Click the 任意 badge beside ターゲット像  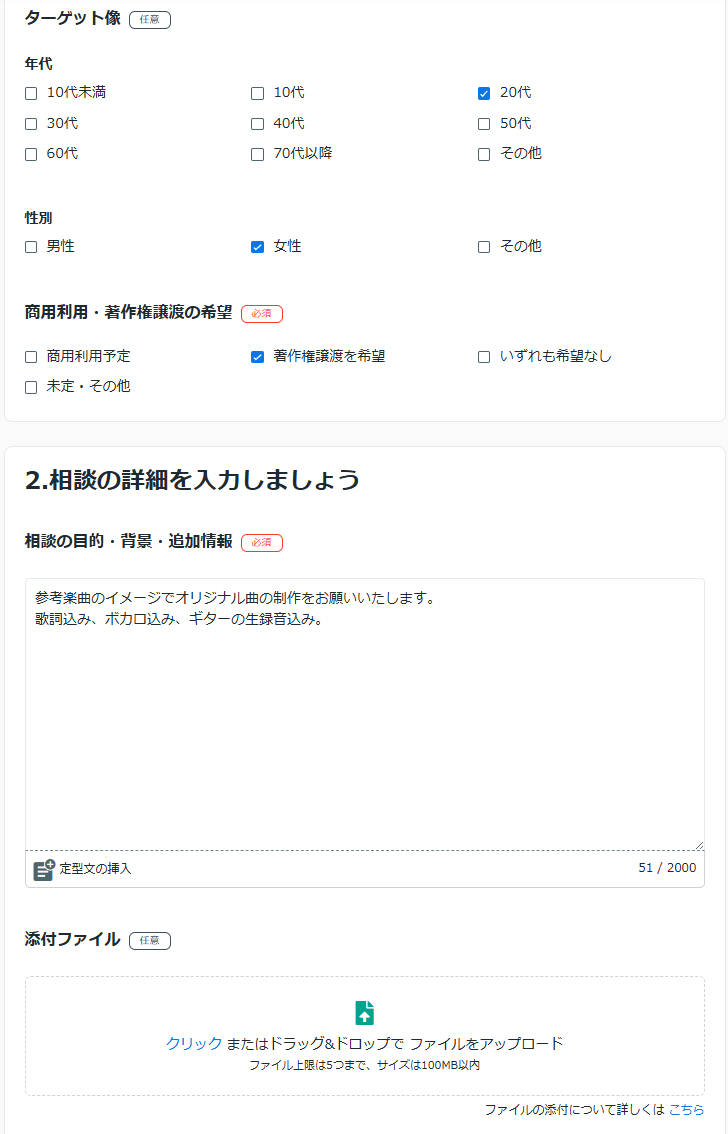point(150,20)
